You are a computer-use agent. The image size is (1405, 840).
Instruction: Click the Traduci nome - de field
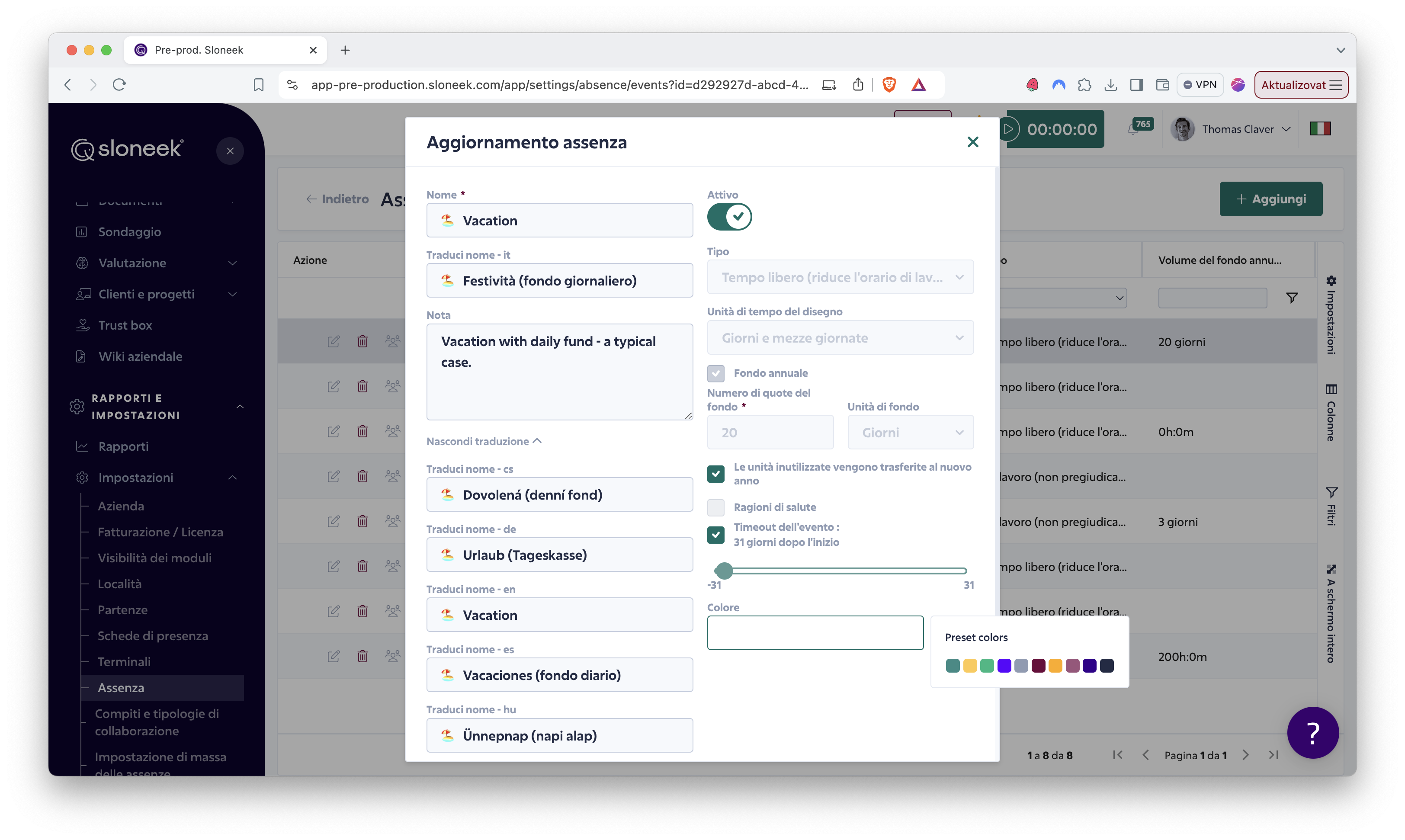point(559,555)
